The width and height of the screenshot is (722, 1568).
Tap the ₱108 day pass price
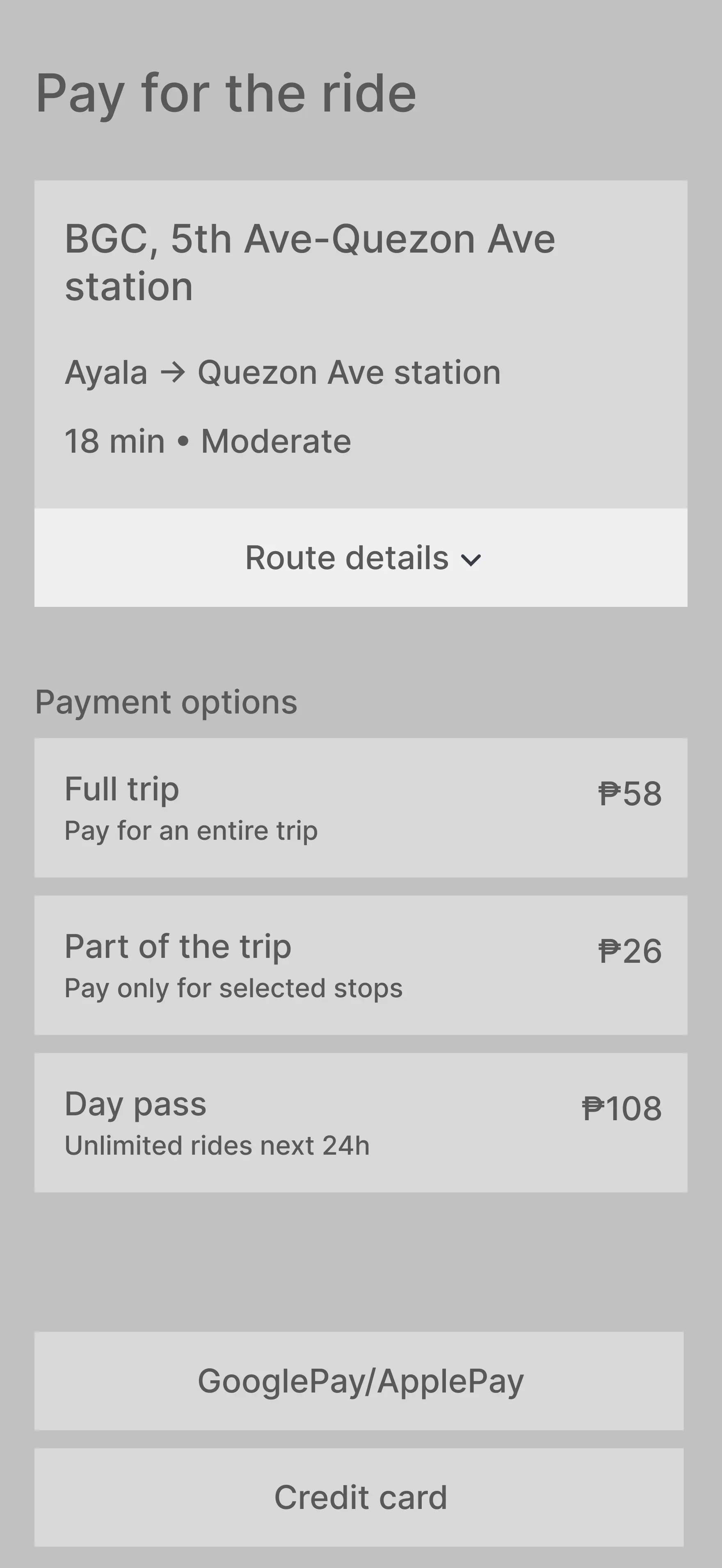[621, 1108]
